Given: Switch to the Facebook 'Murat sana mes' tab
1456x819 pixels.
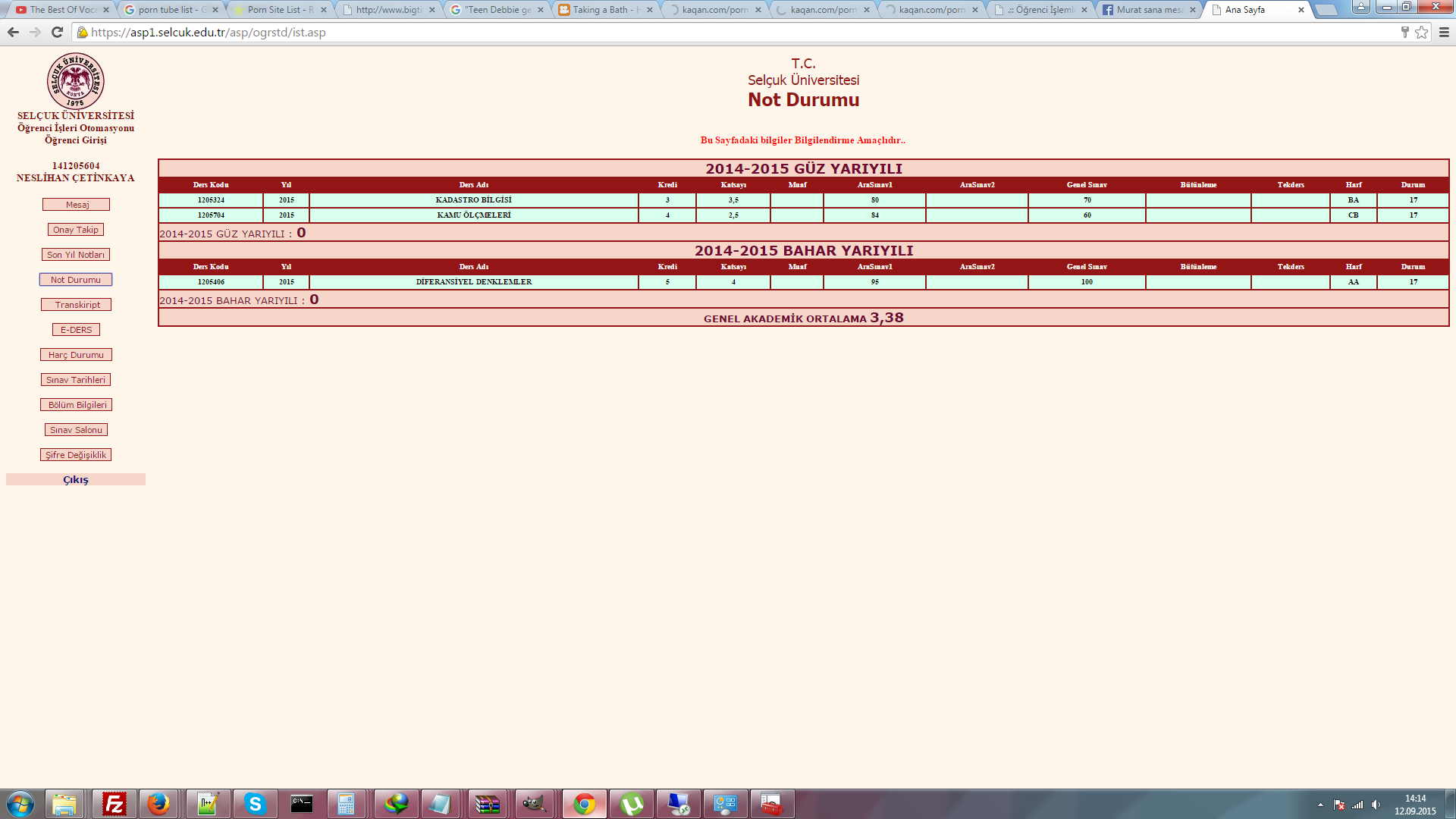Looking at the screenshot, I should pos(1150,10).
